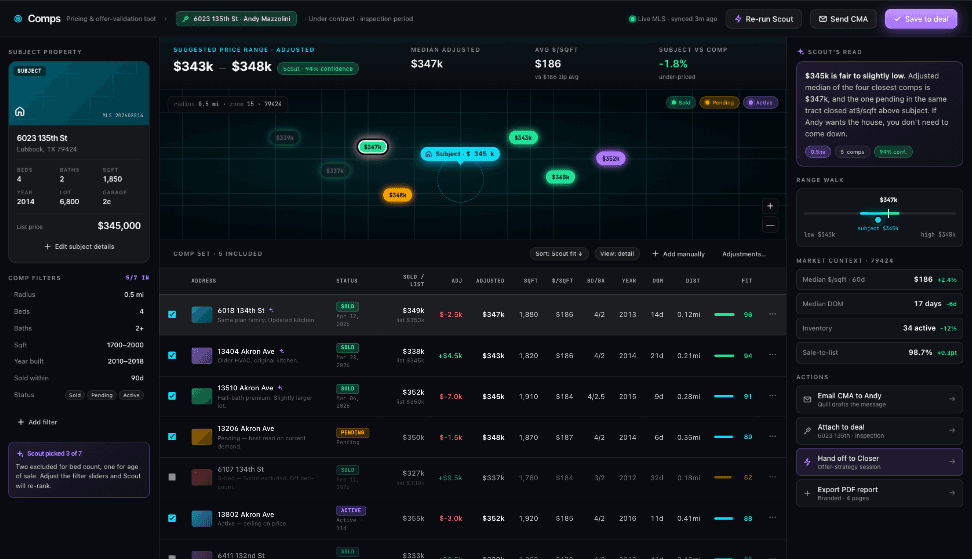This screenshot has height=559, width=972.
Task: Open the Sort: Scout fit dropdown
Action: [x=559, y=253]
